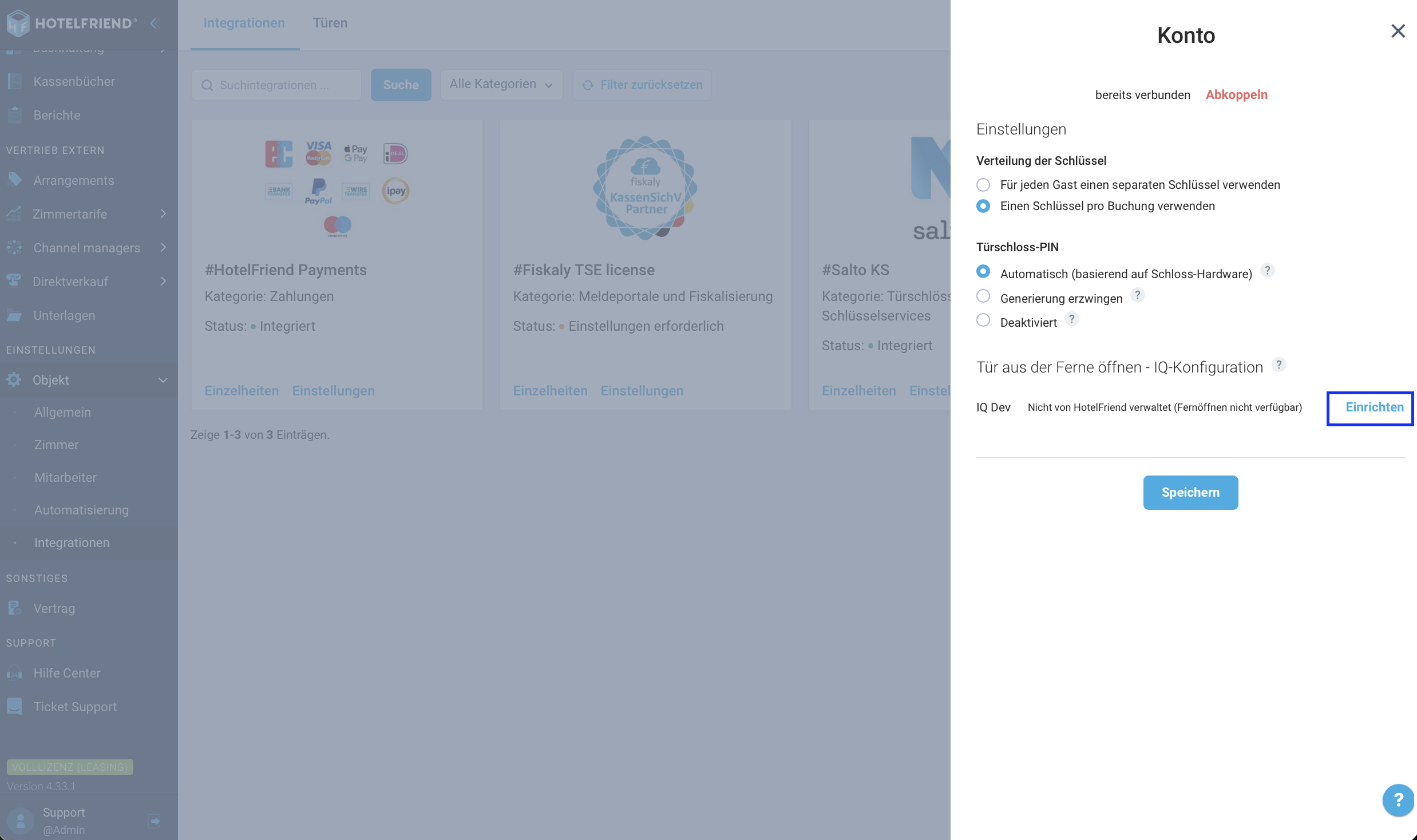Image resolution: width=1417 pixels, height=840 pixels.
Task: Click Einrichten for IQ Dev
Action: (x=1375, y=407)
